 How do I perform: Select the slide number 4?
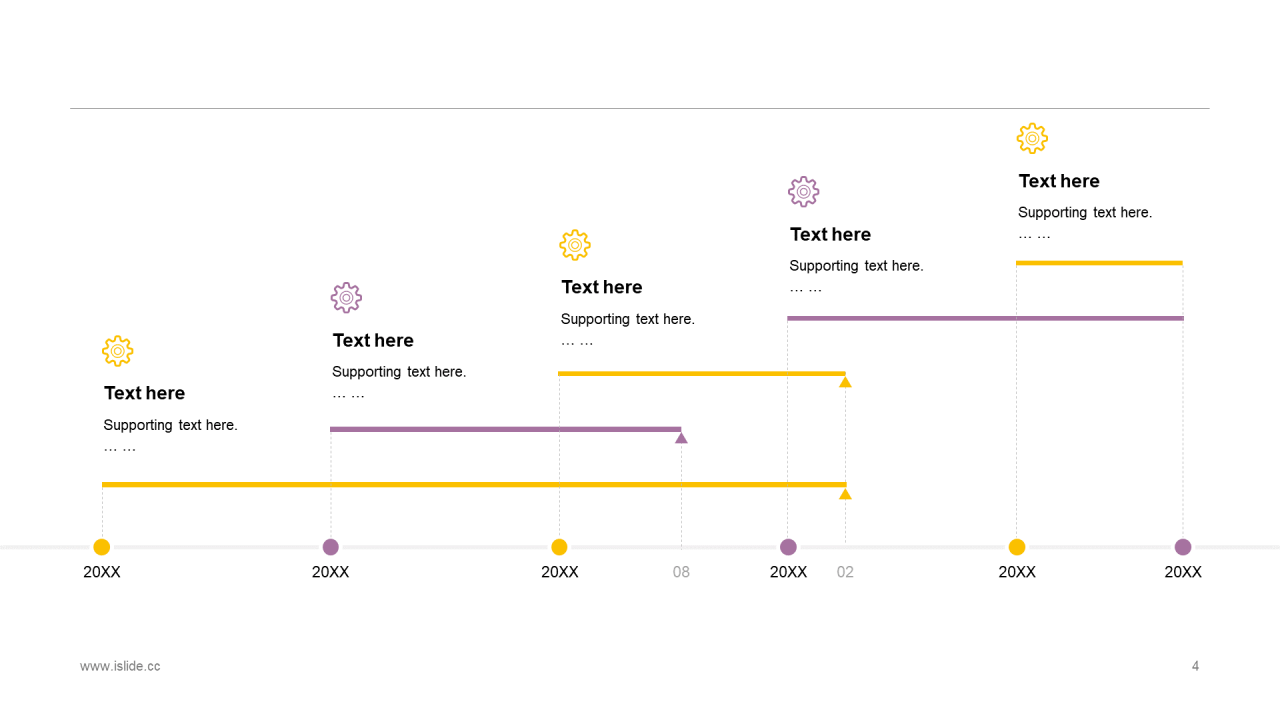click(1195, 666)
